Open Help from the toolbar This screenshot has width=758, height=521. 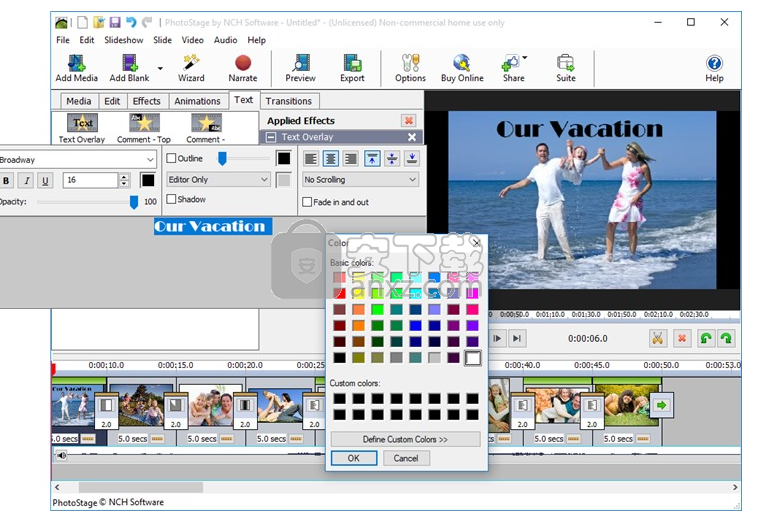click(x=714, y=68)
